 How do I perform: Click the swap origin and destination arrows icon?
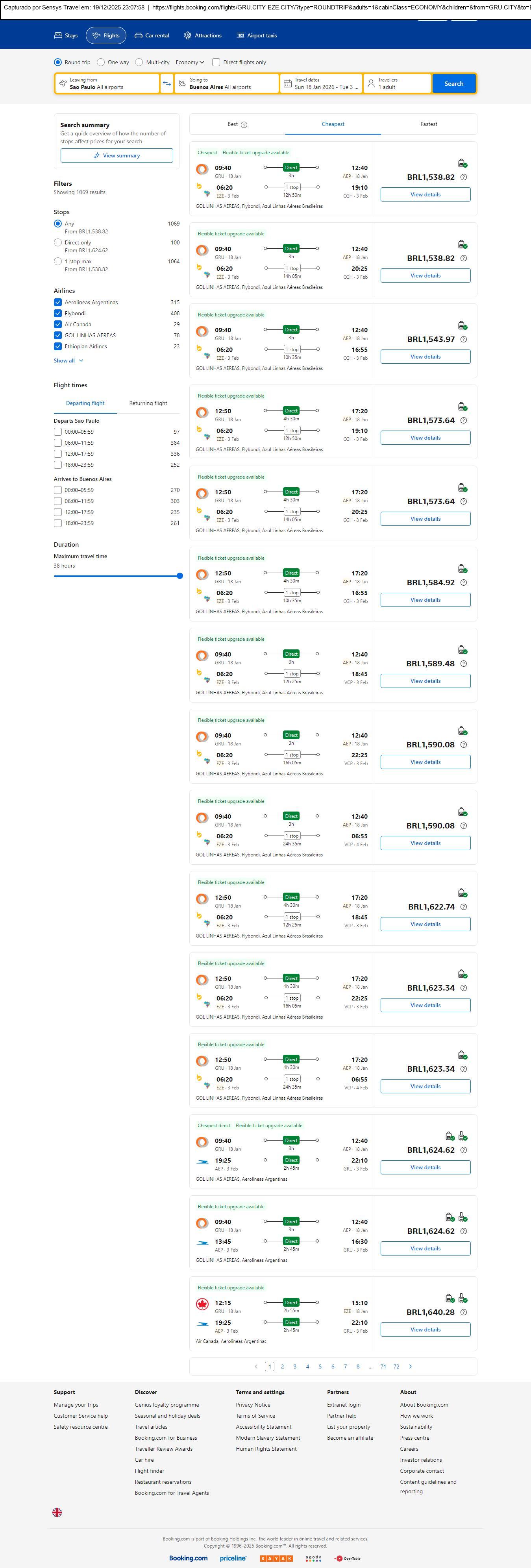tap(166, 83)
